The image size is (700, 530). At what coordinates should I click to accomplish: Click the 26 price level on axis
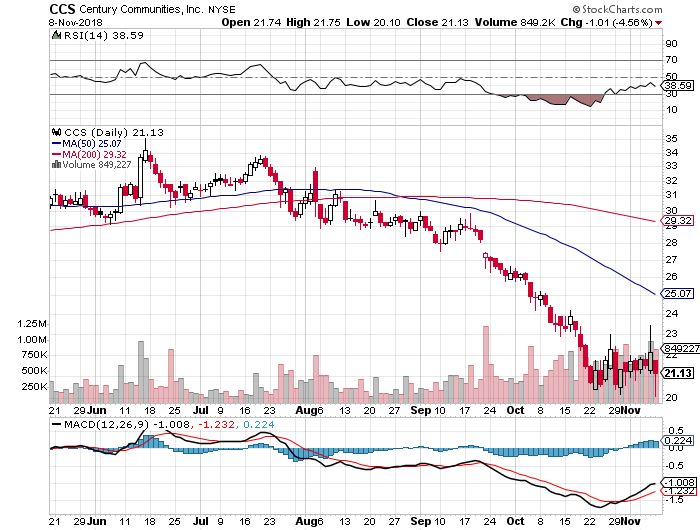coord(671,276)
